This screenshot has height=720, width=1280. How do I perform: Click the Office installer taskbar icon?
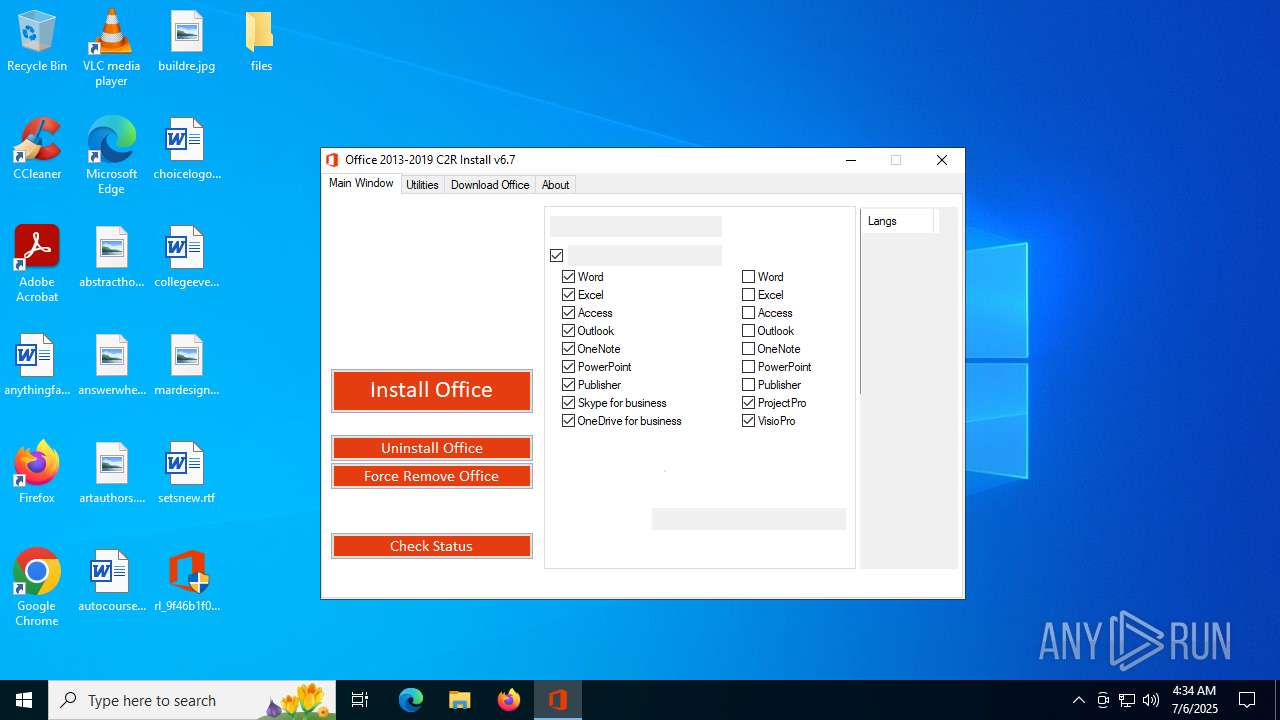coord(557,700)
